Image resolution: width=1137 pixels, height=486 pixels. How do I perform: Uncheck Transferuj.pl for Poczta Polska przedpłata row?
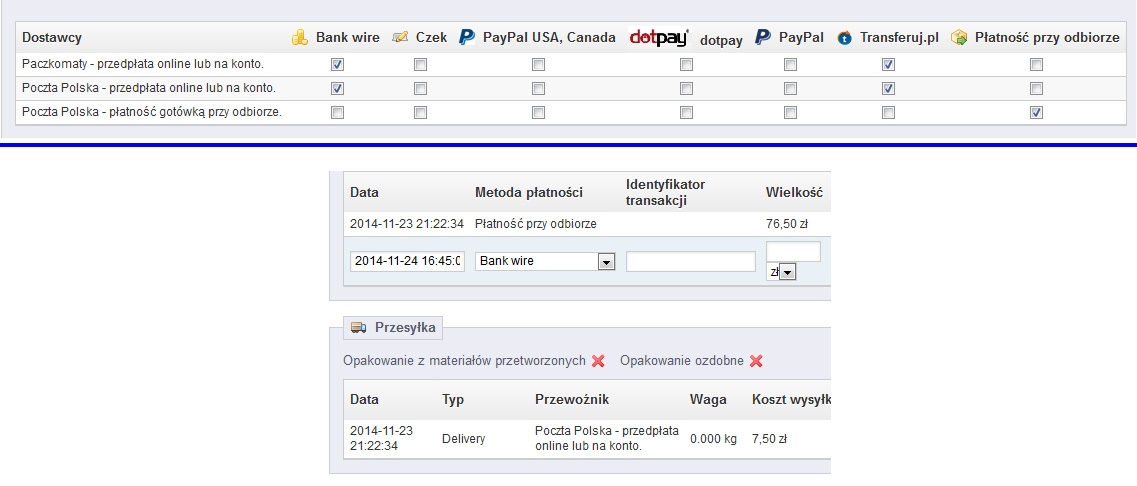pos(888,89)
